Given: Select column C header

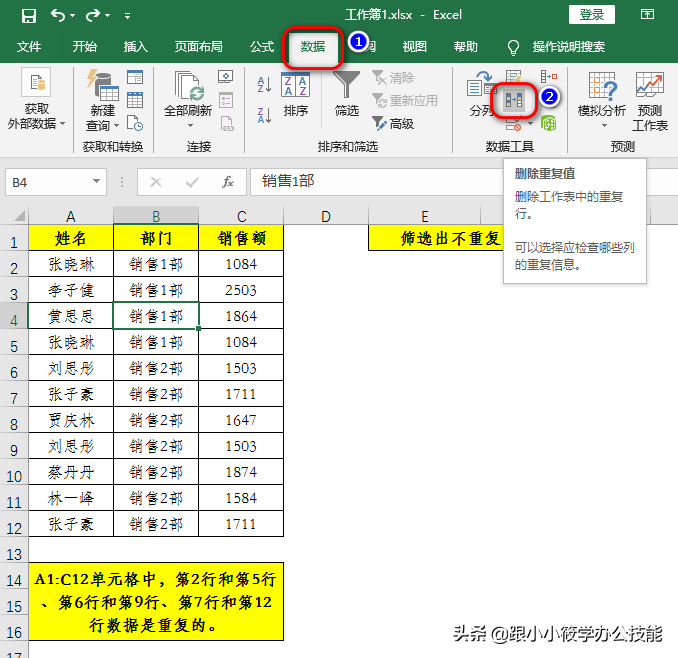Looking at the screenshot, I should 241,216.
